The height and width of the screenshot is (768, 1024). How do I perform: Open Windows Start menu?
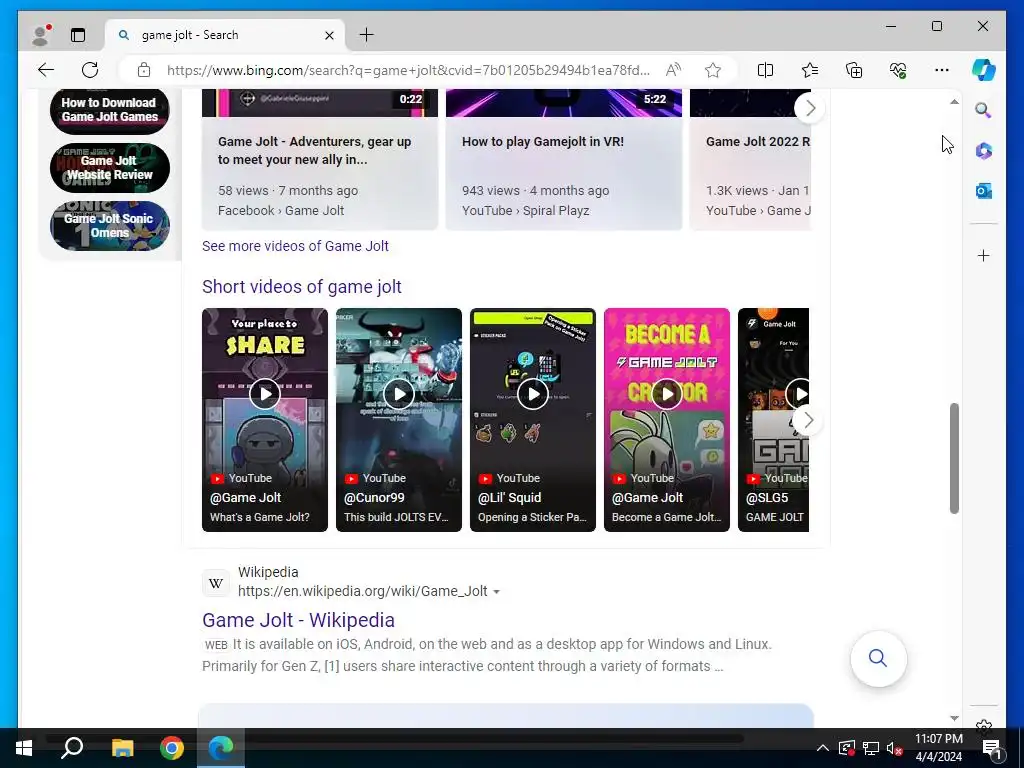[x=24, y=748]
